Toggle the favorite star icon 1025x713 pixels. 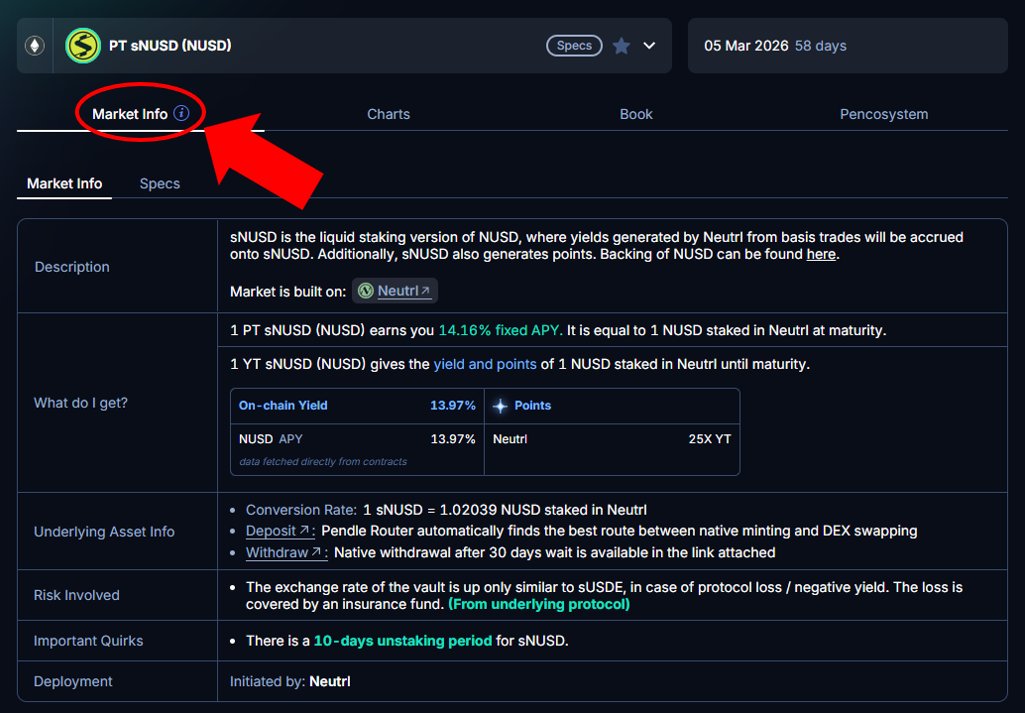[x=622, y=46]
